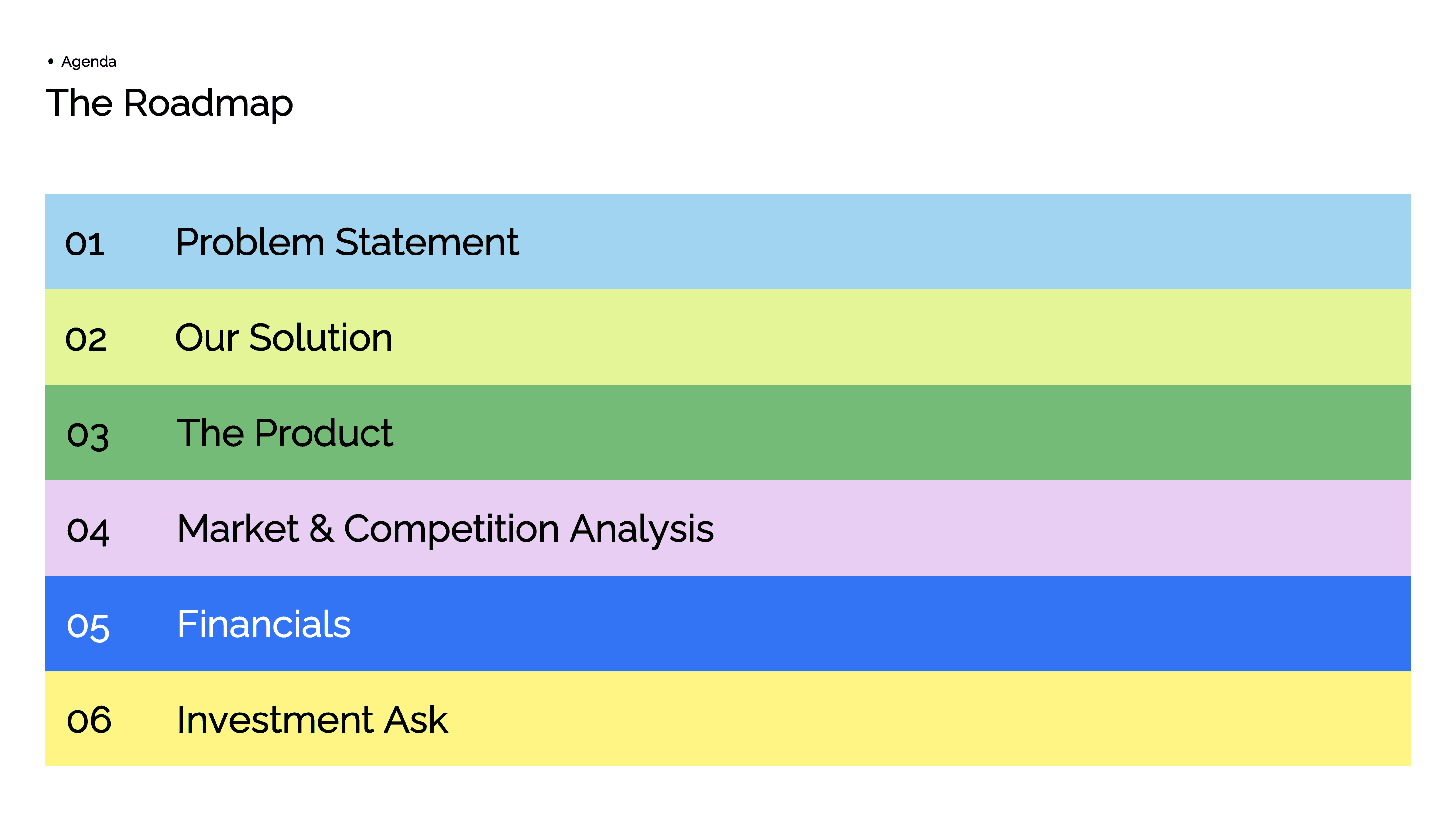Click the Our Solution row title

(284, 337)
